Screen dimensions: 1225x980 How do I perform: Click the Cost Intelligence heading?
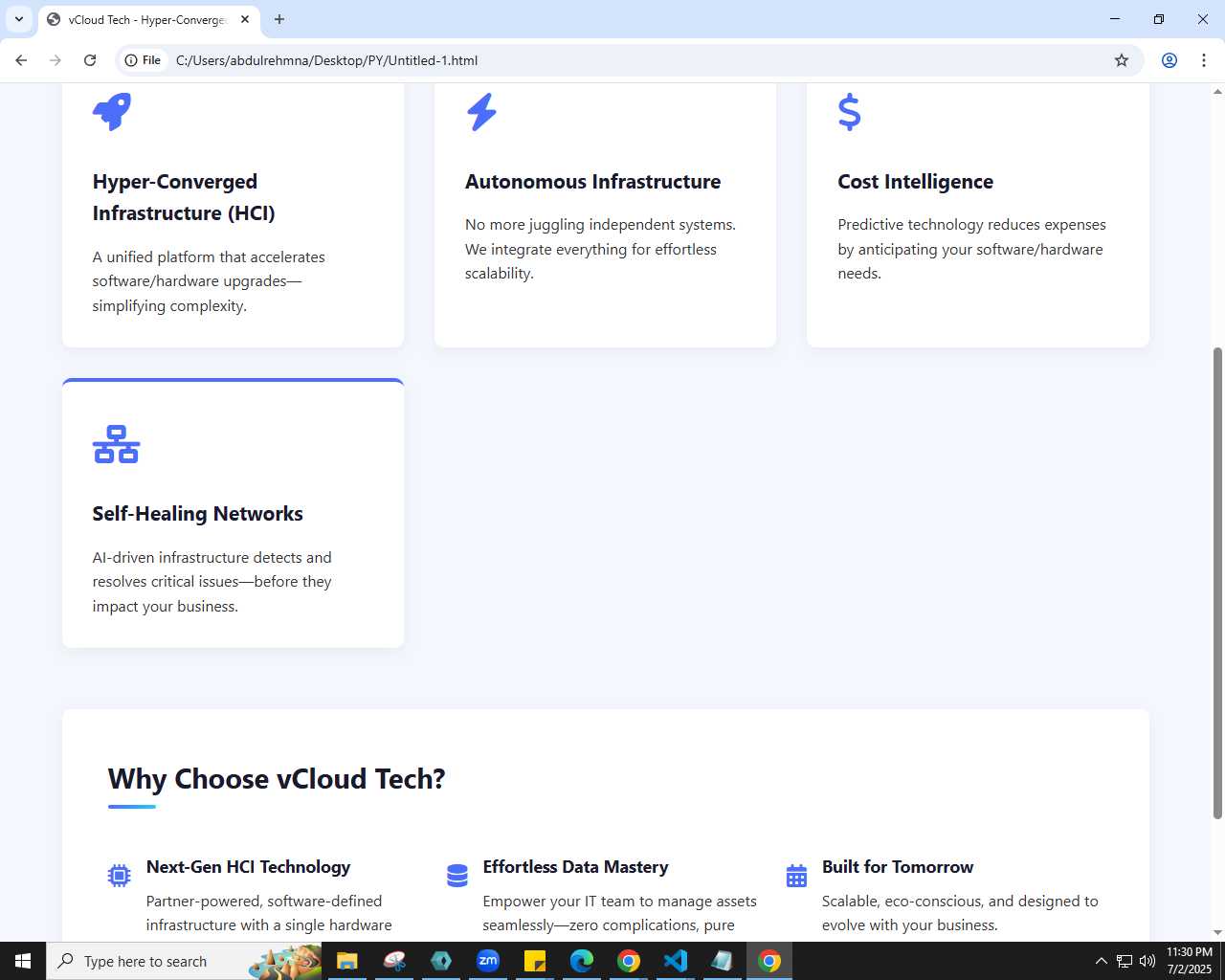[x=915, y=182]
